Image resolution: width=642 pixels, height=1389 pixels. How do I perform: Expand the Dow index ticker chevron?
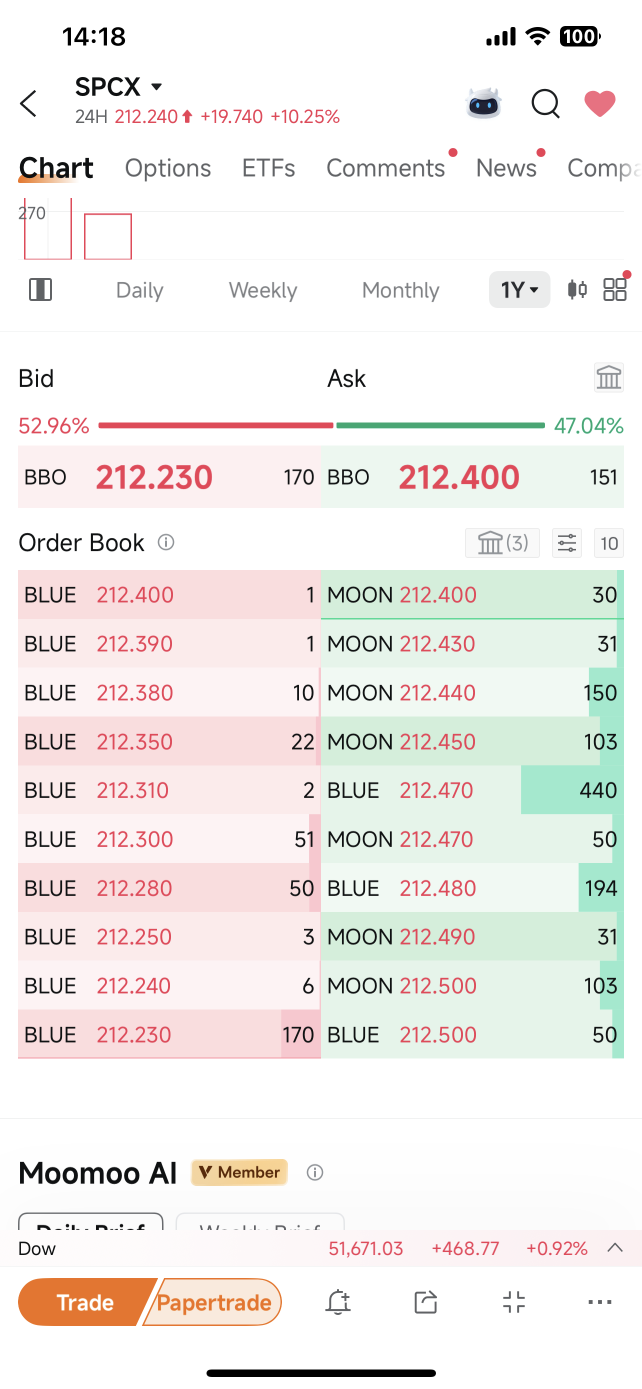pos(615,1248)
